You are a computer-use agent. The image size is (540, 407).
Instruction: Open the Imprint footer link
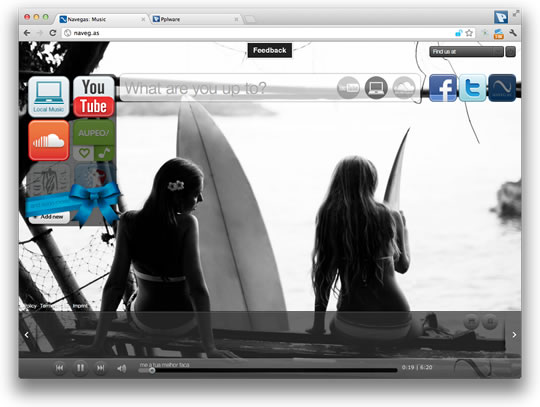[x=80, y=306]
